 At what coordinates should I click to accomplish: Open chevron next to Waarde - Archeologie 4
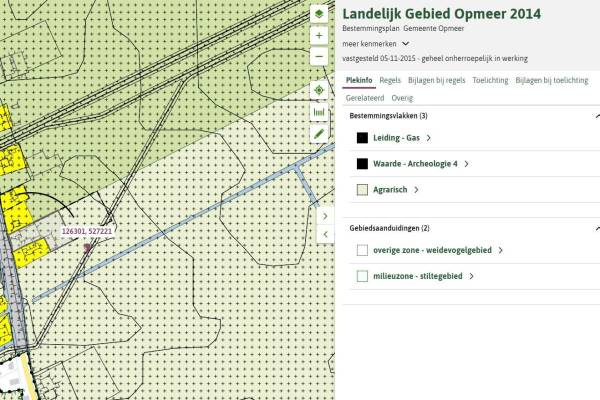point(466,164)
